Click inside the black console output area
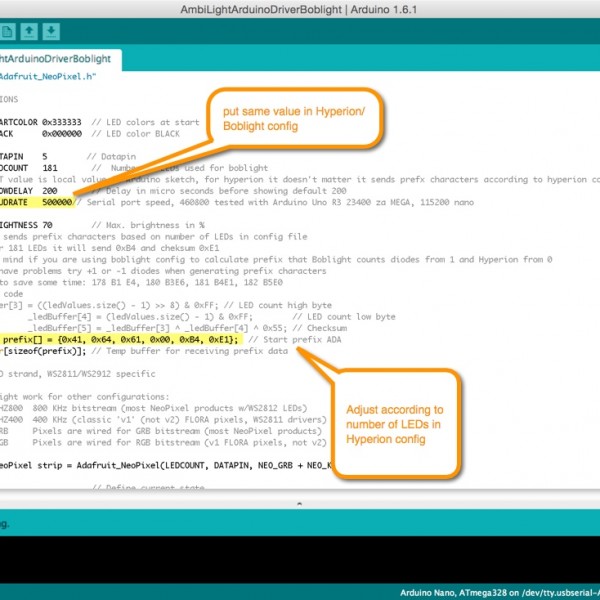 click(x=300, y=559)
